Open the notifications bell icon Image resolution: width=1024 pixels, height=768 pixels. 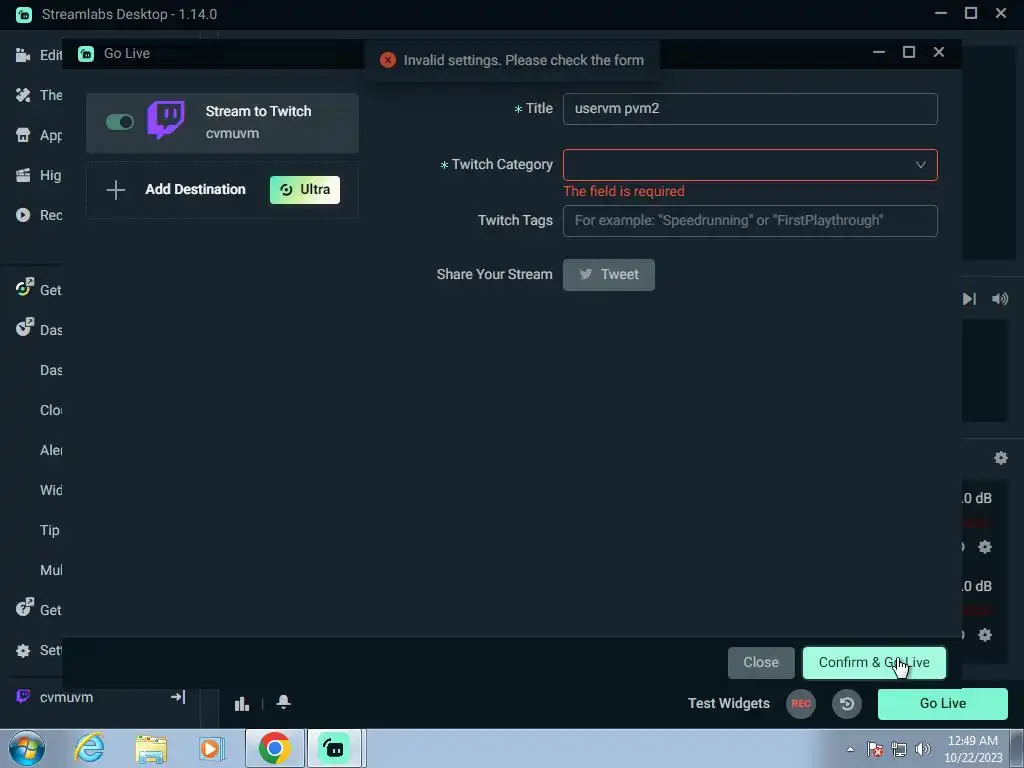[283, 702]
